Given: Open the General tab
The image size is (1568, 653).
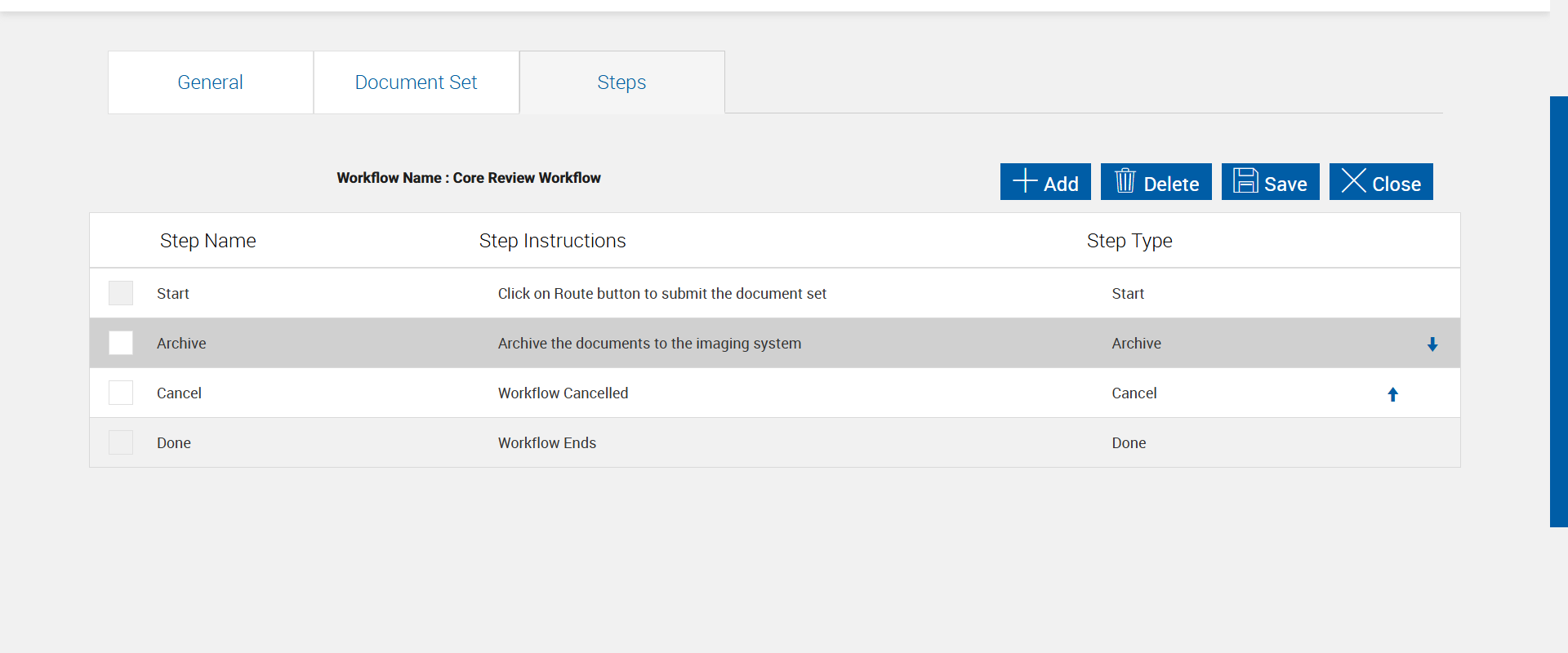Looking at the screenshot, I should (210, 82).
